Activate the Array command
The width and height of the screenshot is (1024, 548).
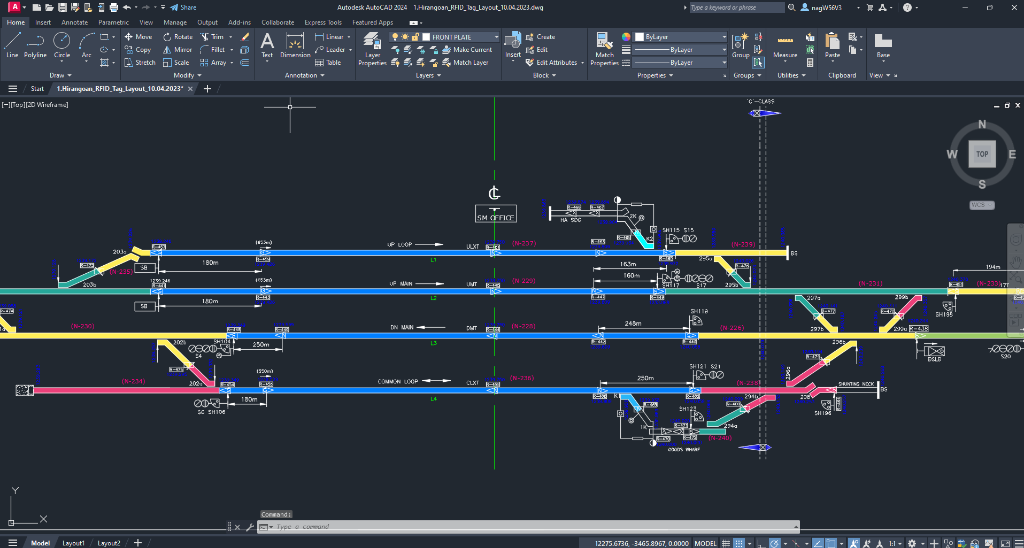point(213,63)
